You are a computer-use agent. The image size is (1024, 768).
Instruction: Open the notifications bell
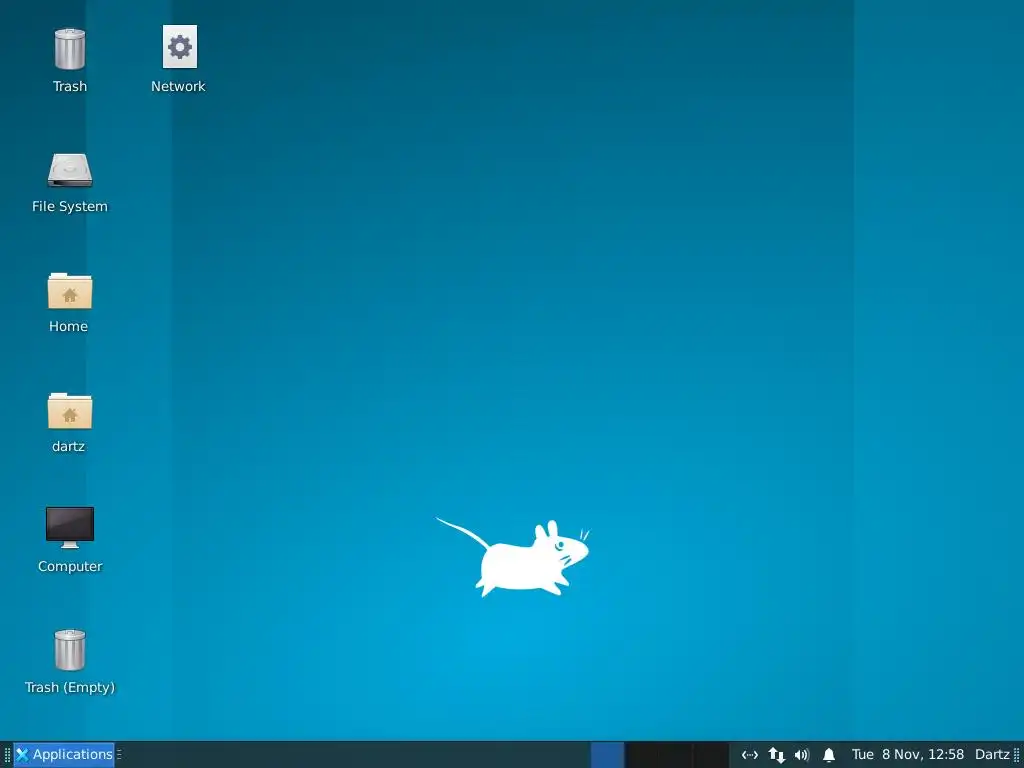pos(829,755)
